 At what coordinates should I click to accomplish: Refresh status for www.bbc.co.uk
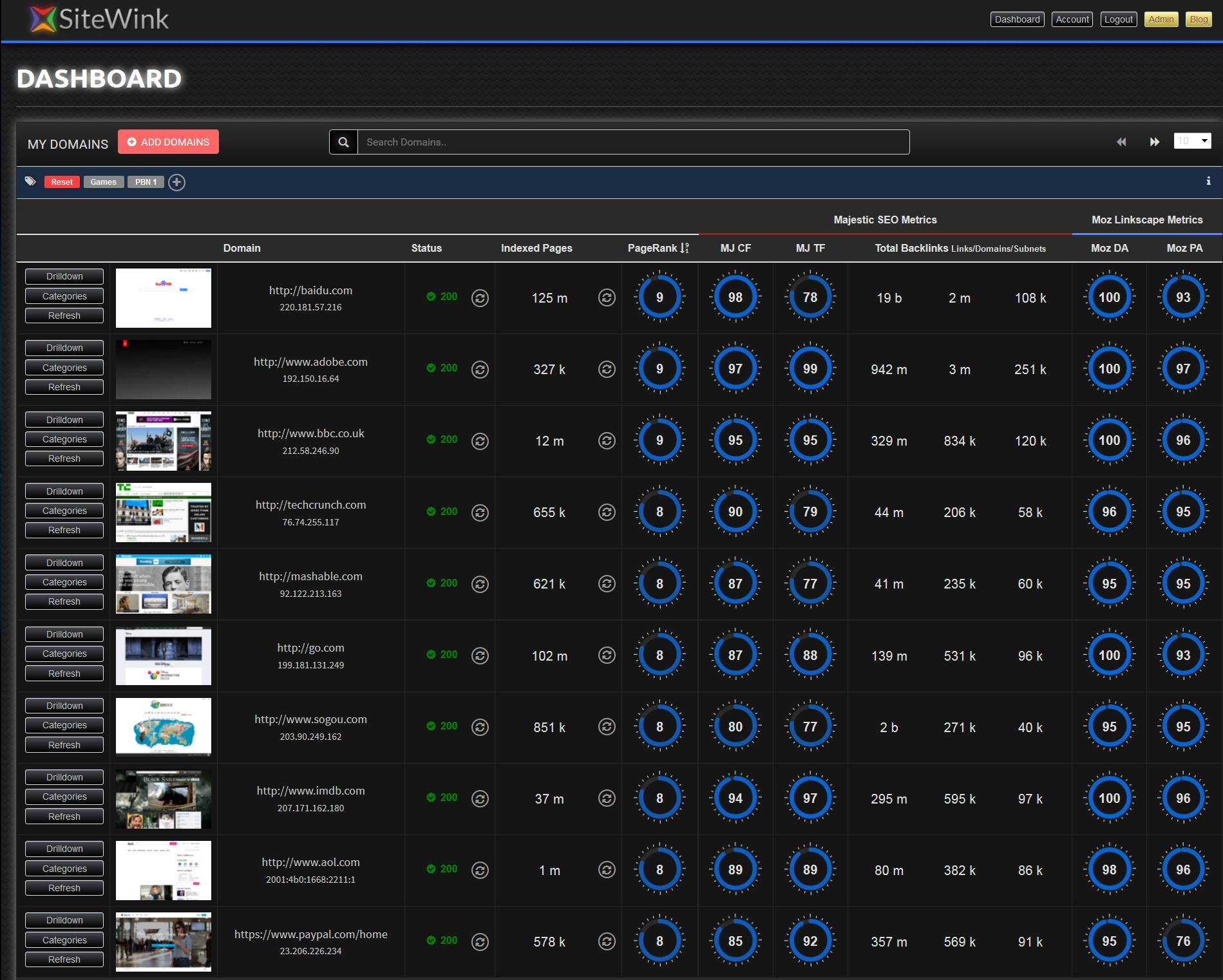(x=480, y=441)
